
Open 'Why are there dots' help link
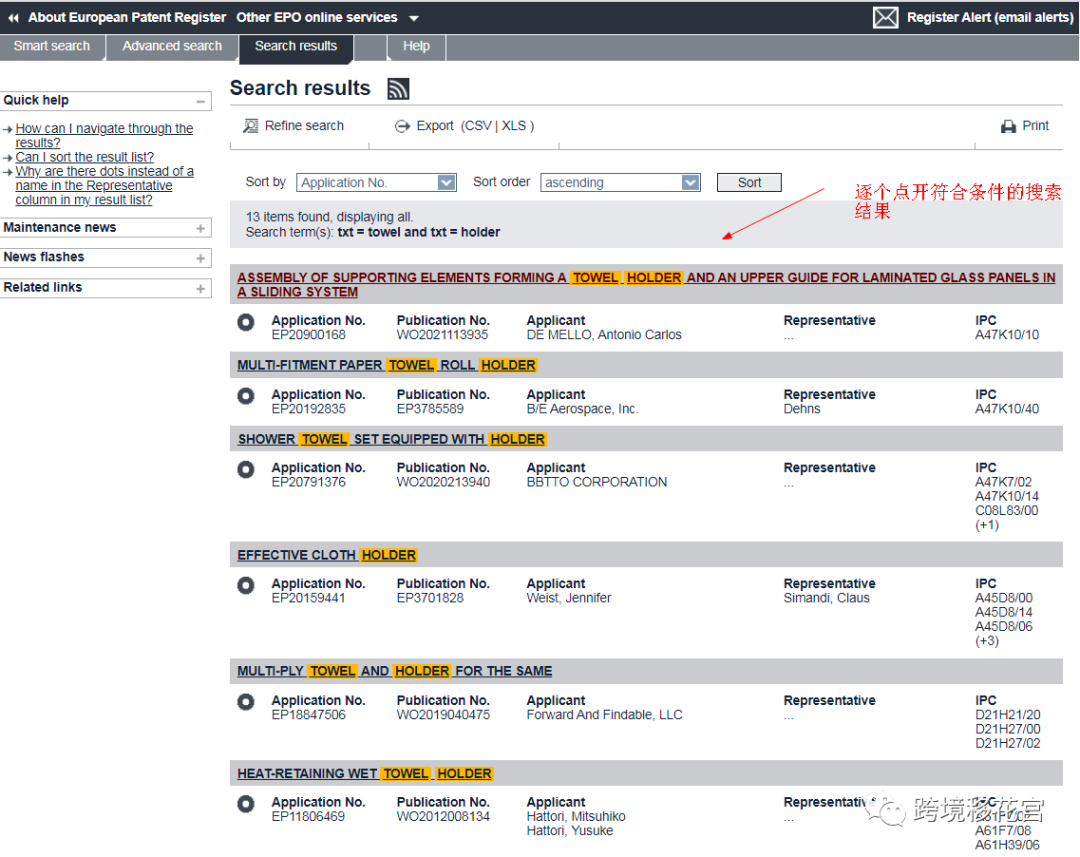(x=104, y=185)
